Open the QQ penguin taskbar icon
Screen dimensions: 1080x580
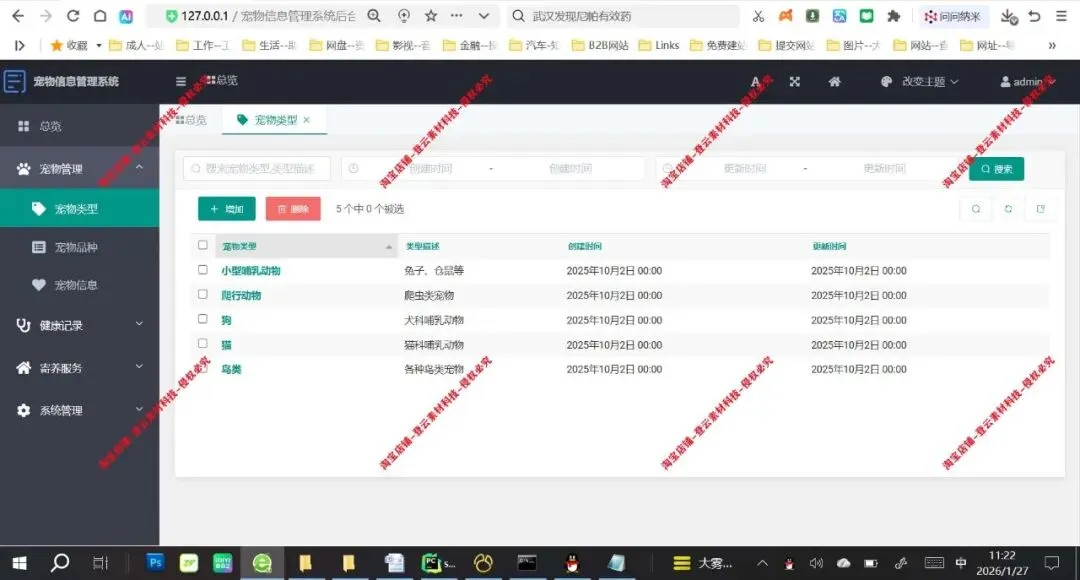[572, 563]
